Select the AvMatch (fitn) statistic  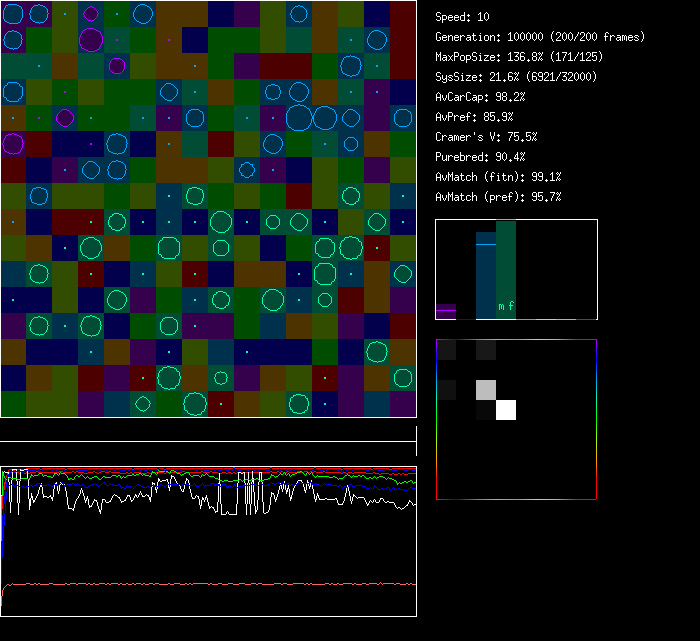click(x=498, y=177)
